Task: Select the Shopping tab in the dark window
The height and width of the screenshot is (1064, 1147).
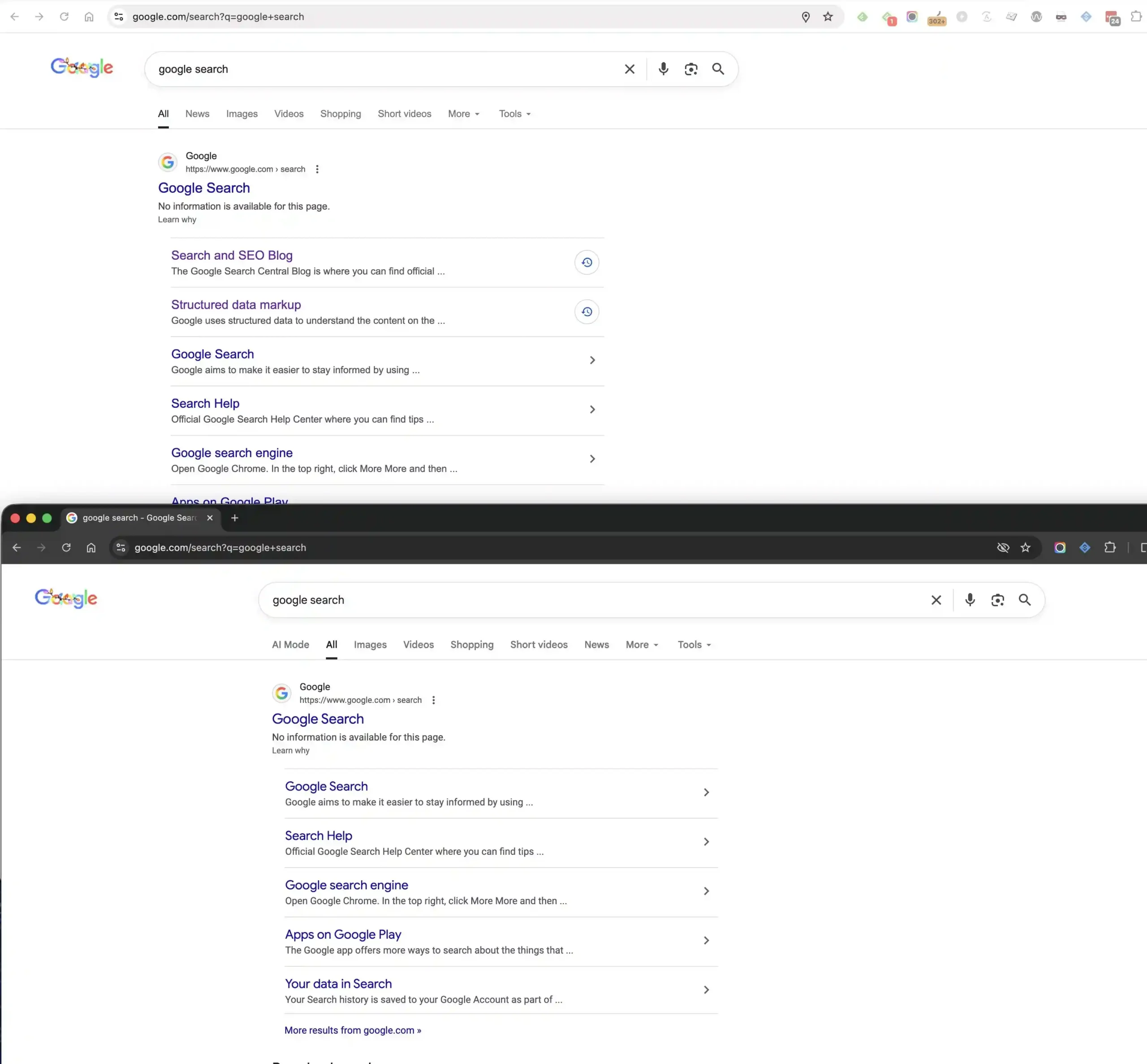Action: pyautogui.click(x=472, y=645)
